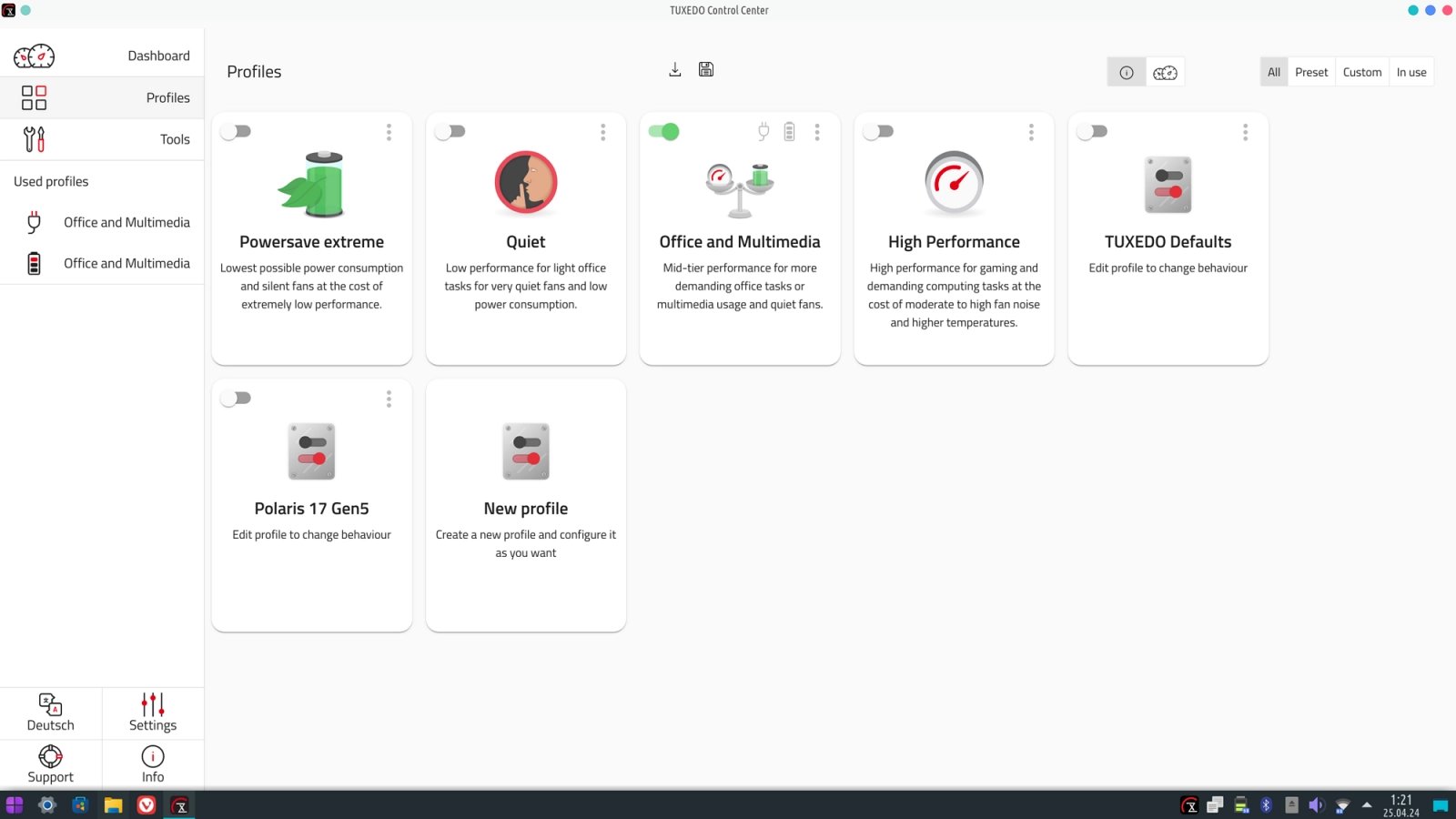Screen dimensions: 1456x819
Task: Open Vivaldi browser from taskbar
Action: point(147,805)
